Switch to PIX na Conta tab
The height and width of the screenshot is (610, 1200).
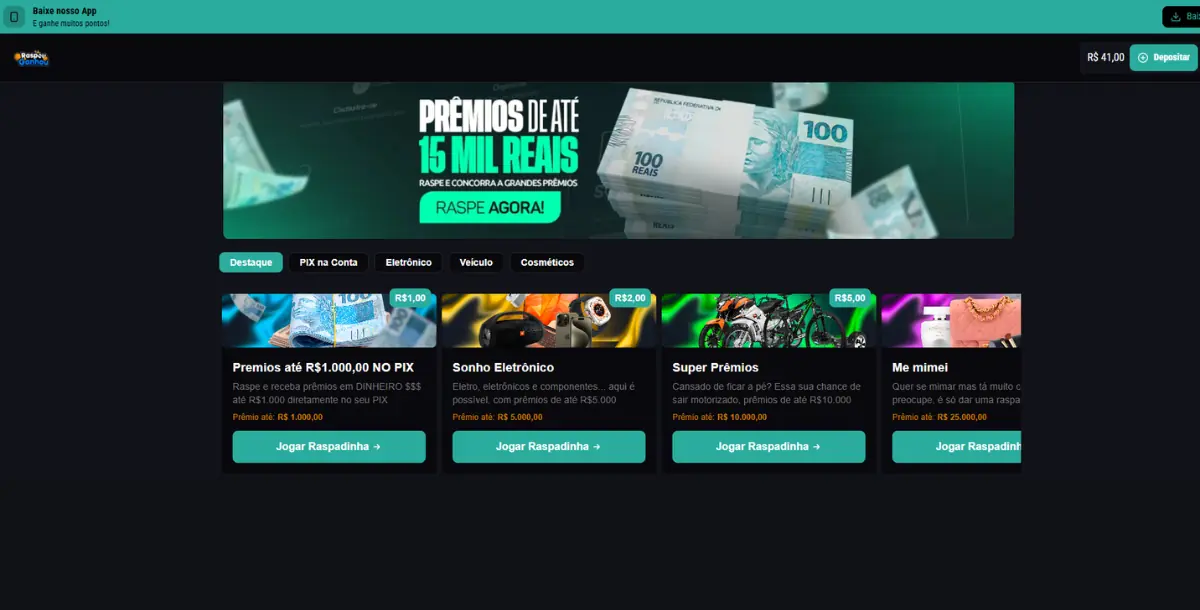tap(328, 262)
